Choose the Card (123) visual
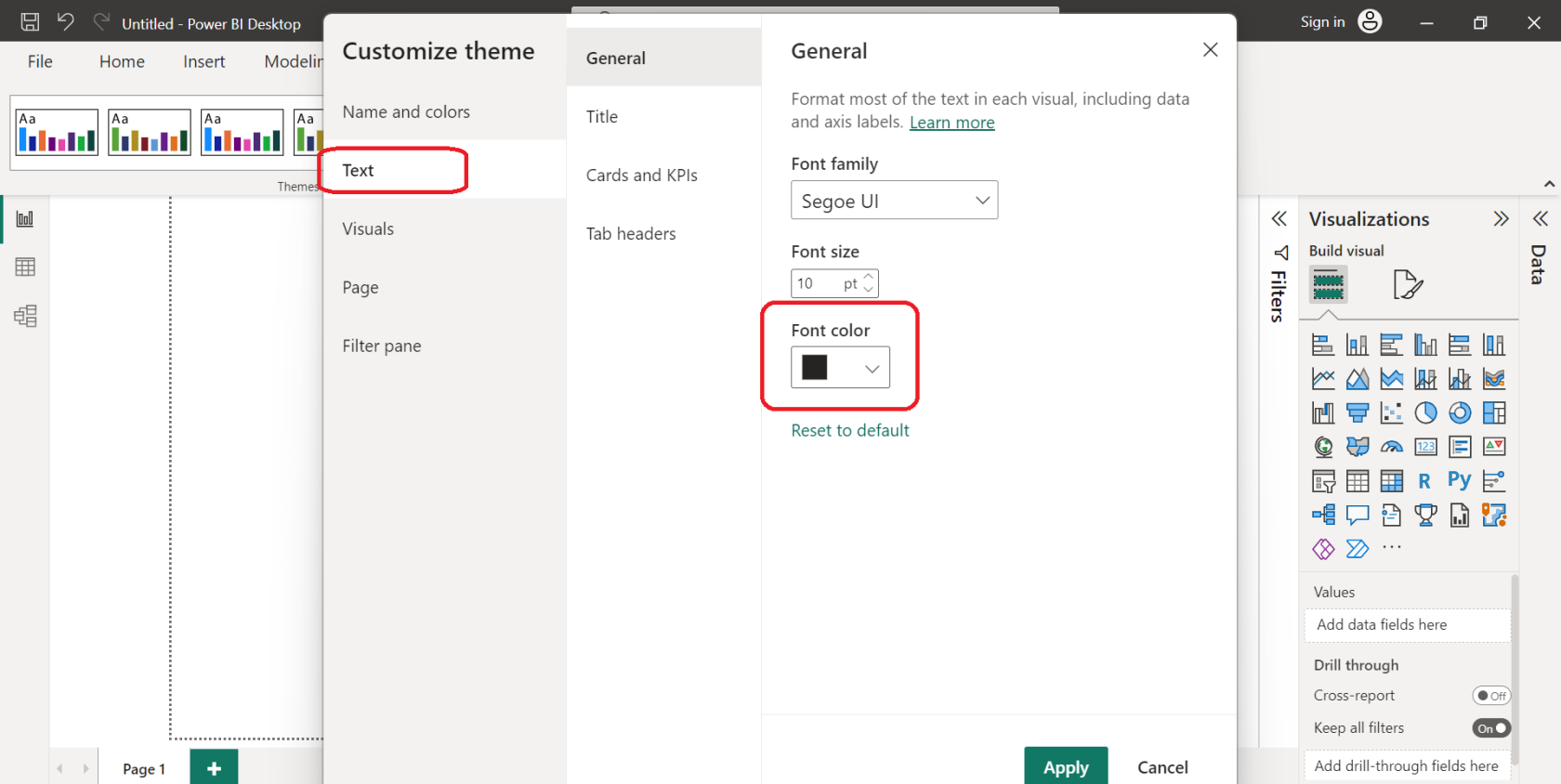This screenshot has width=1561, height=784. [1425, 447]
